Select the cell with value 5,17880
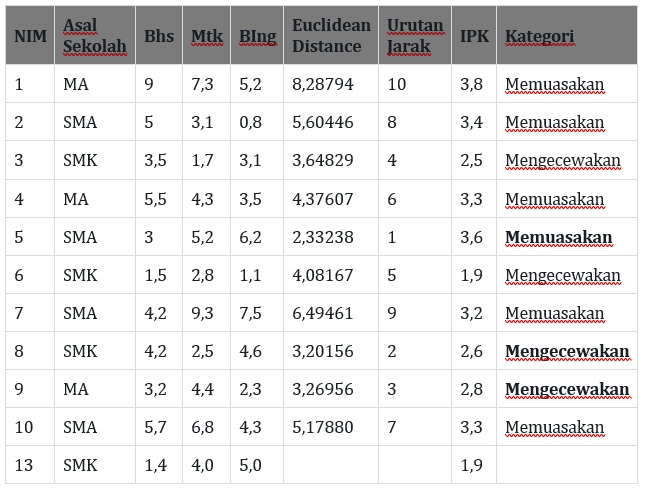This screenshot has height=492, width=645. coord(322,427)
